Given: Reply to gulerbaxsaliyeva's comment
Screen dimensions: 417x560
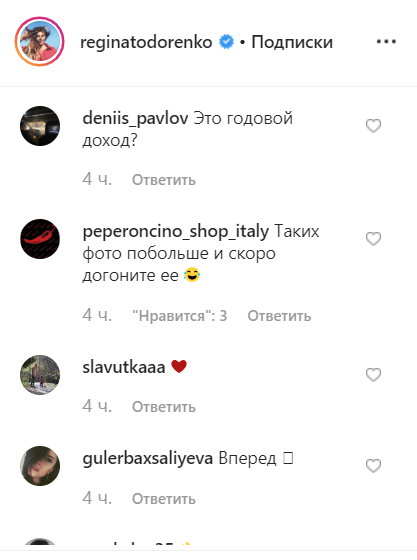Looking at the screenshot, I should [164, 499].
